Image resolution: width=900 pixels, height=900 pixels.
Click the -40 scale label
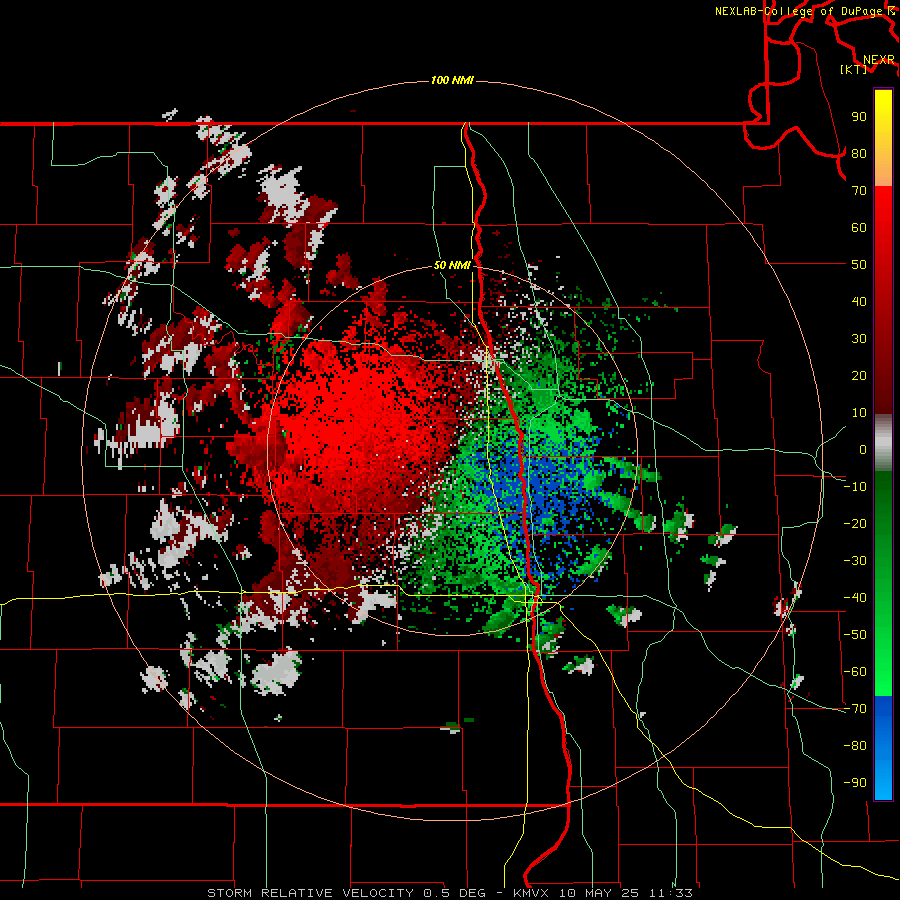(x=855, y=598)
